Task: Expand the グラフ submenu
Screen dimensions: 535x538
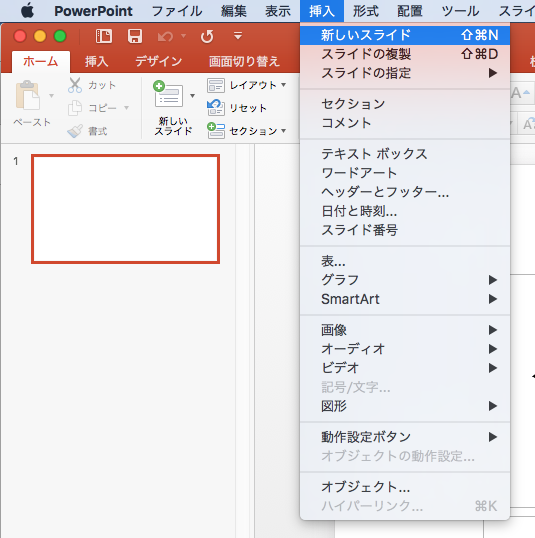Action: pyautogui.click(x=405, y=280)
